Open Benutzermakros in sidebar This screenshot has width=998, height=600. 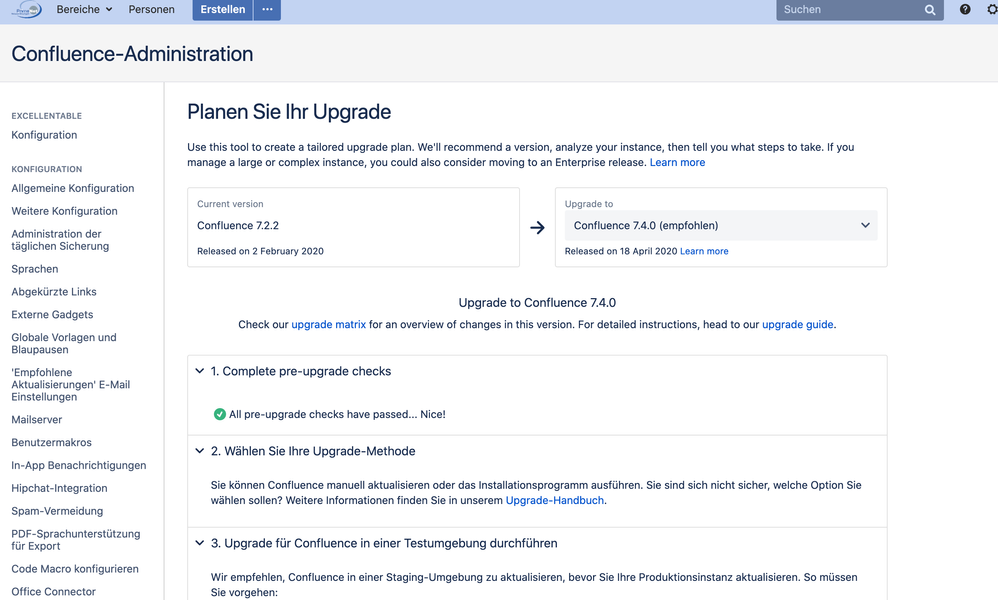[x=51, y=443]
